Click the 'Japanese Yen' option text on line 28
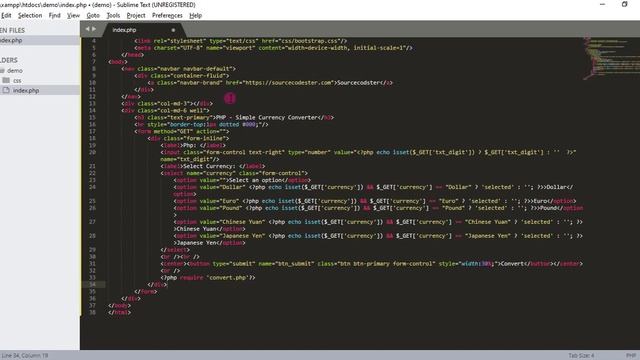This screenshot has width=640, height=360. pyautogui.click(x=196, y=243)
